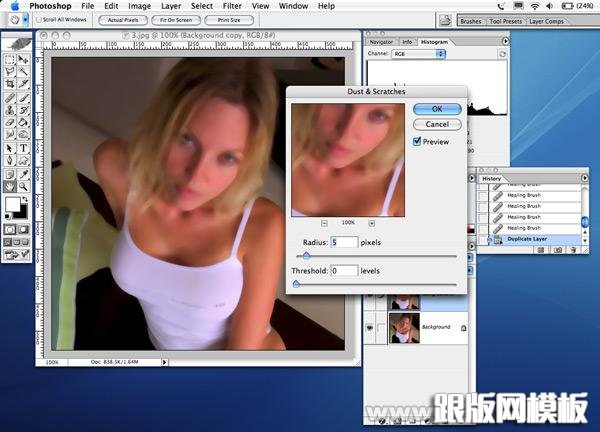Click Cancel in Dust & Scratches dialog
This screenshot has width=600, height=432.
437,124
